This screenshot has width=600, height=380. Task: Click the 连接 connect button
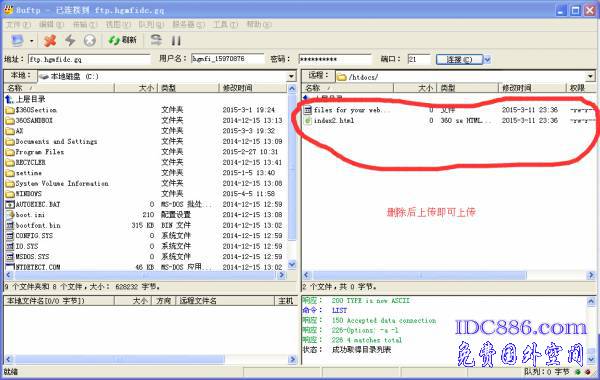[x=459, y=60]
